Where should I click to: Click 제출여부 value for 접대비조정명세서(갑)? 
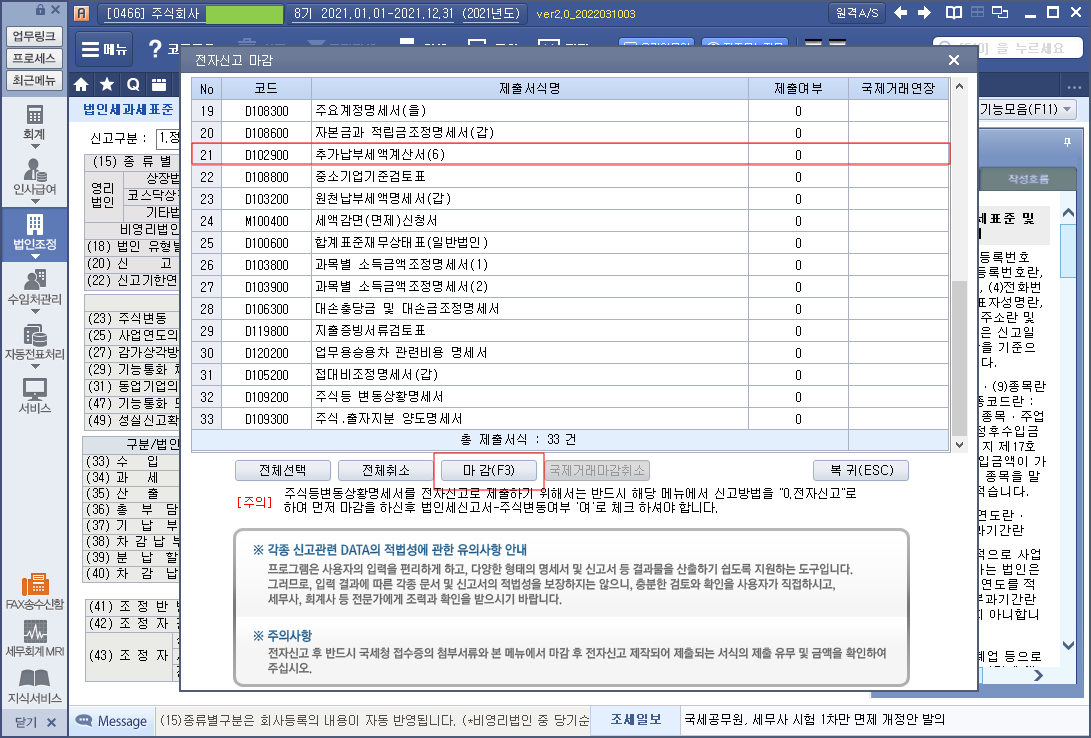pyautogui.click(x=798, y=375)
